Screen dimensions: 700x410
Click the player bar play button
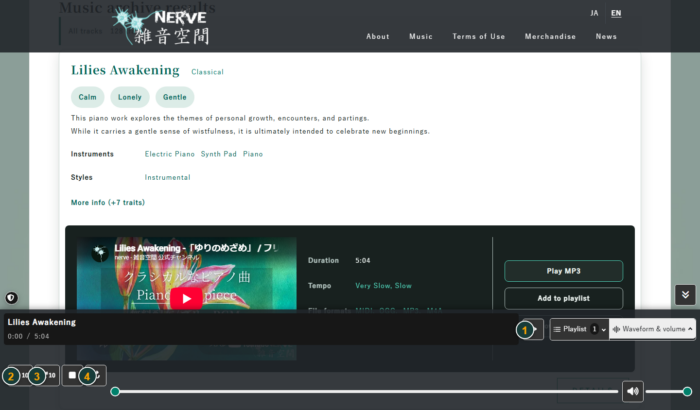[x=533, y=329]
